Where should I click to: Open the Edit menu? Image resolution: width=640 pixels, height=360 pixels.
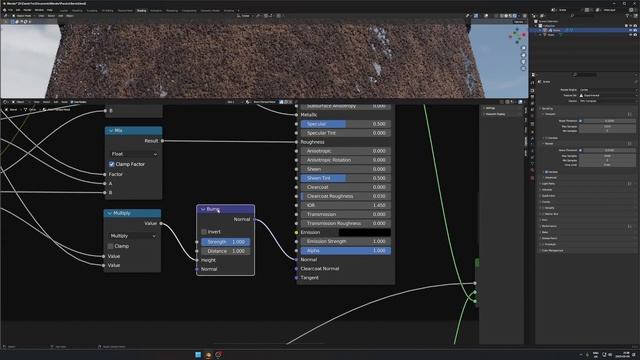click(x=18, y=10)
